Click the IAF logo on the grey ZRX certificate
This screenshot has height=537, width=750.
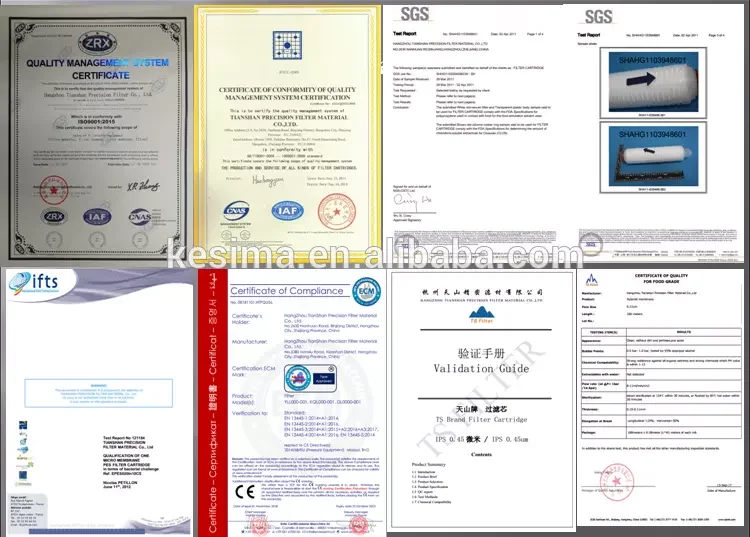point(98,217)
